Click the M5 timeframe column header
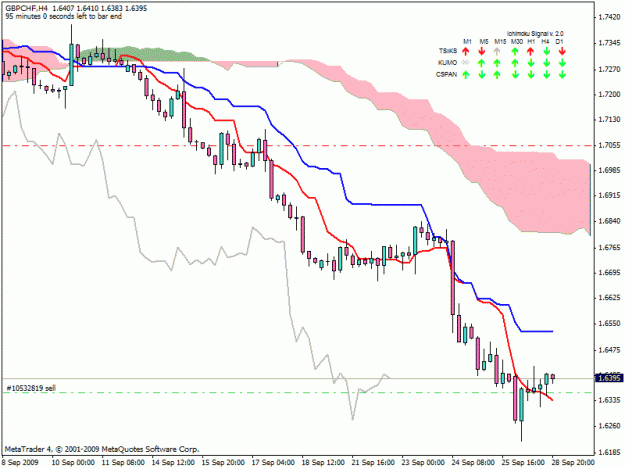Viewport: 625px width, 469px height. [x=483, y=41]
